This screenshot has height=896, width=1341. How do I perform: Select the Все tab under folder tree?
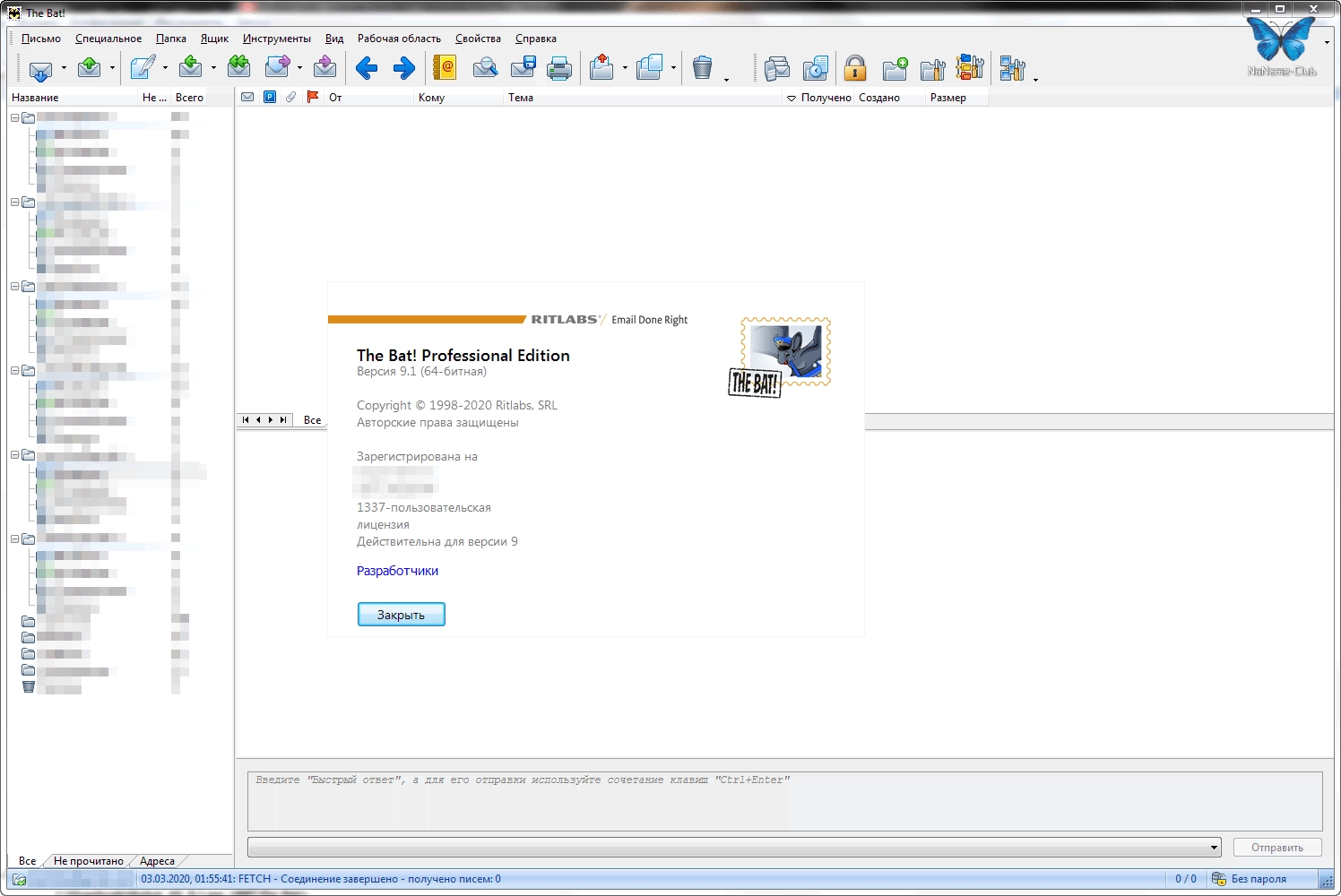[x=28, y=861]
